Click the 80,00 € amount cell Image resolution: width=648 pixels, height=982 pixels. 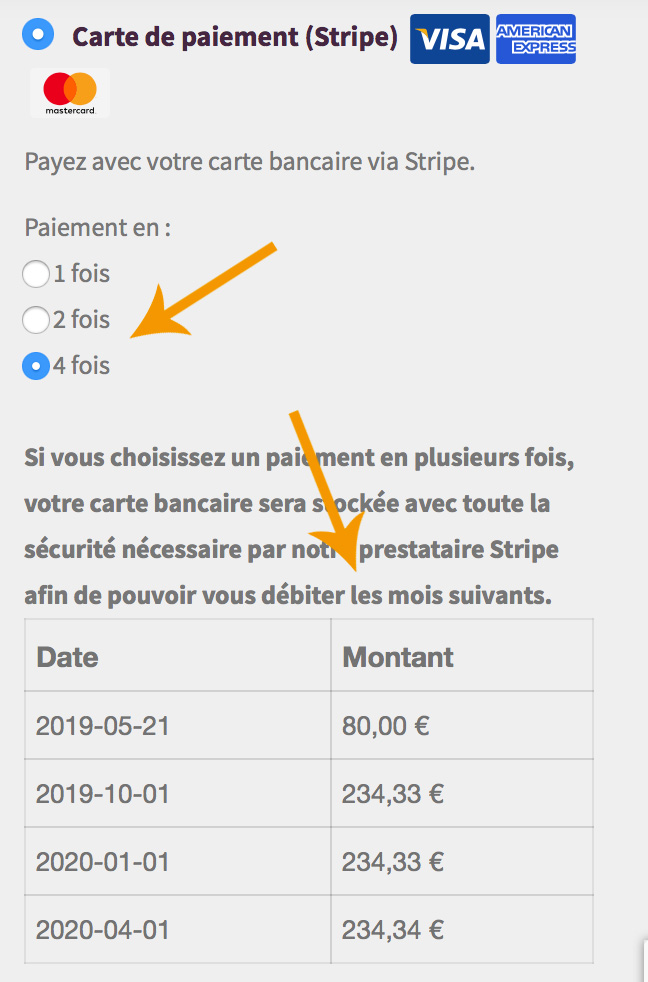point(462,726)
